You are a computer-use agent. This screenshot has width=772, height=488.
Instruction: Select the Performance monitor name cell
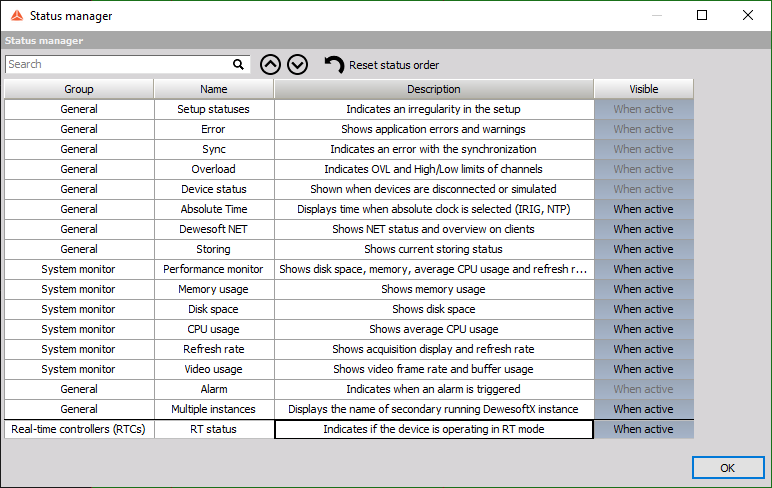(x=214, y=269)
